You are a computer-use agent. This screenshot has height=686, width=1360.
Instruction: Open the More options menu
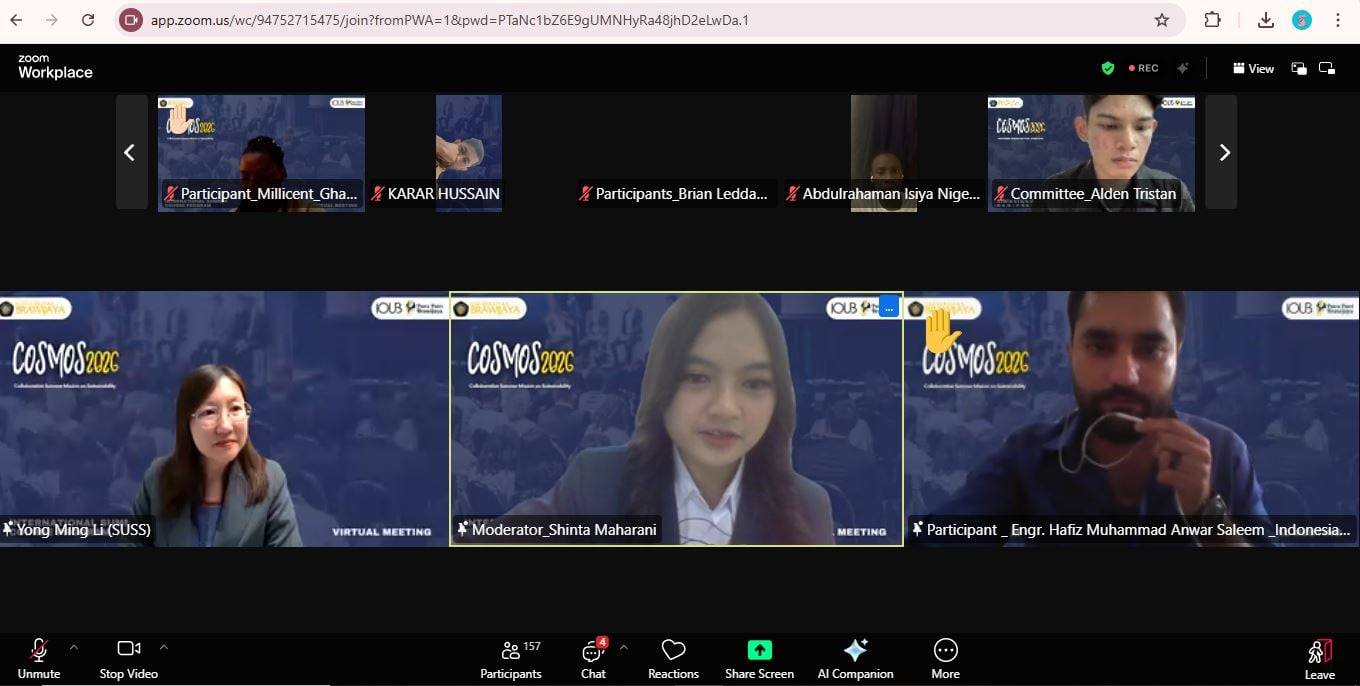tap(945, 658)
